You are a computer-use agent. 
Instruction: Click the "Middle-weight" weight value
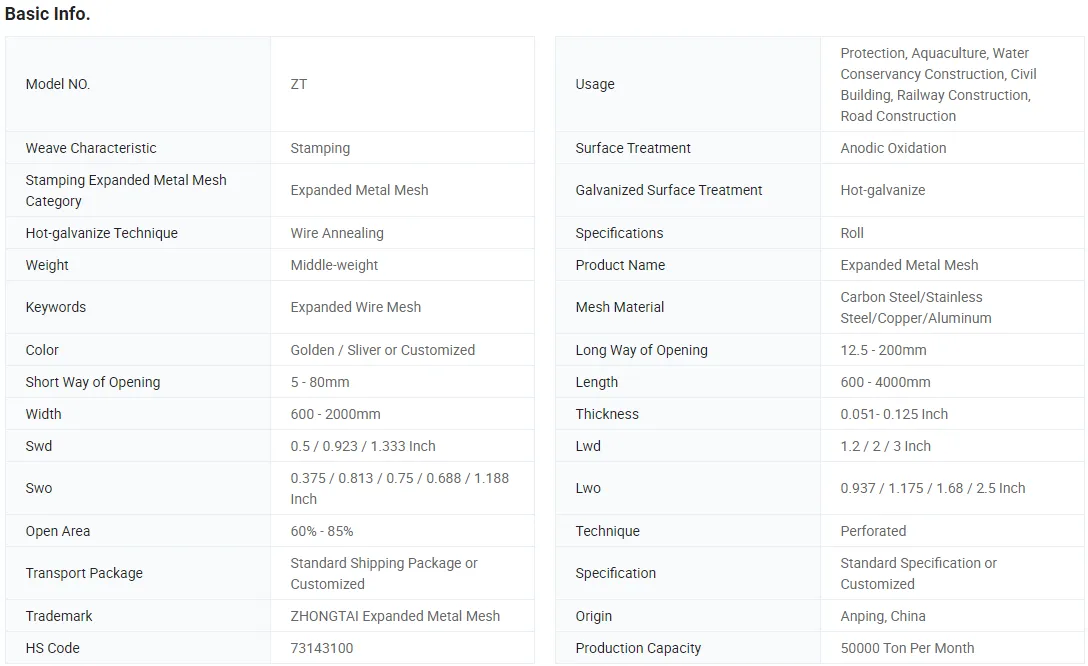tap(334, 265)
